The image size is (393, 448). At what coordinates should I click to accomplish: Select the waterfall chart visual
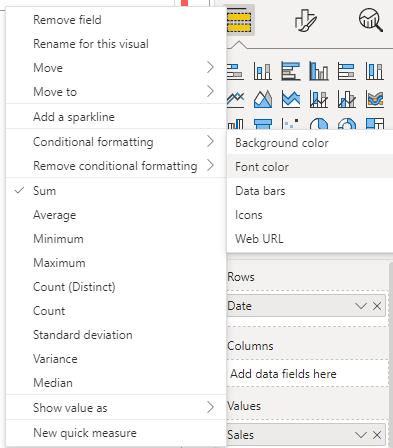(235, 124)
